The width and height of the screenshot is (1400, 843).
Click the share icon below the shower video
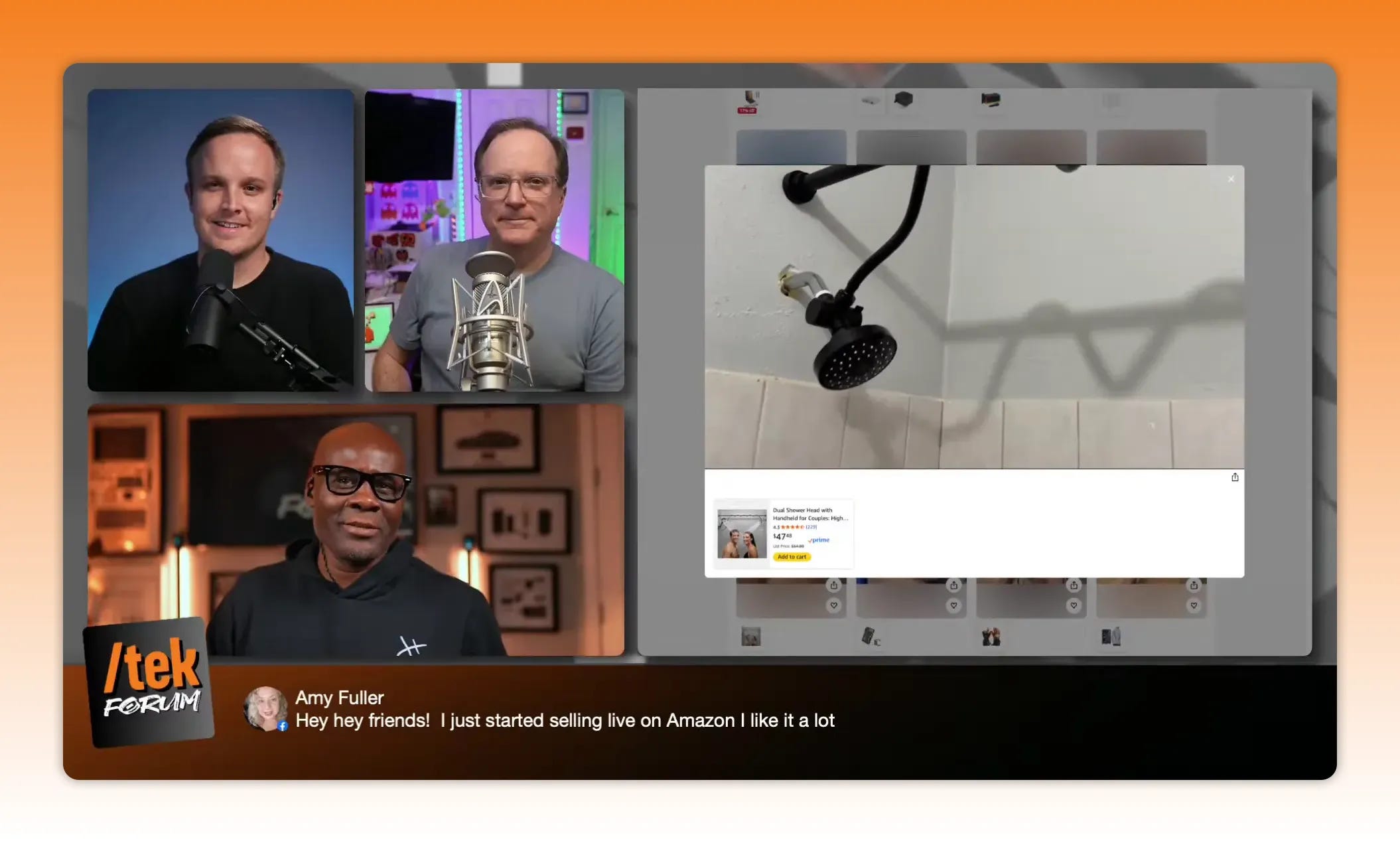[1235, 477]
